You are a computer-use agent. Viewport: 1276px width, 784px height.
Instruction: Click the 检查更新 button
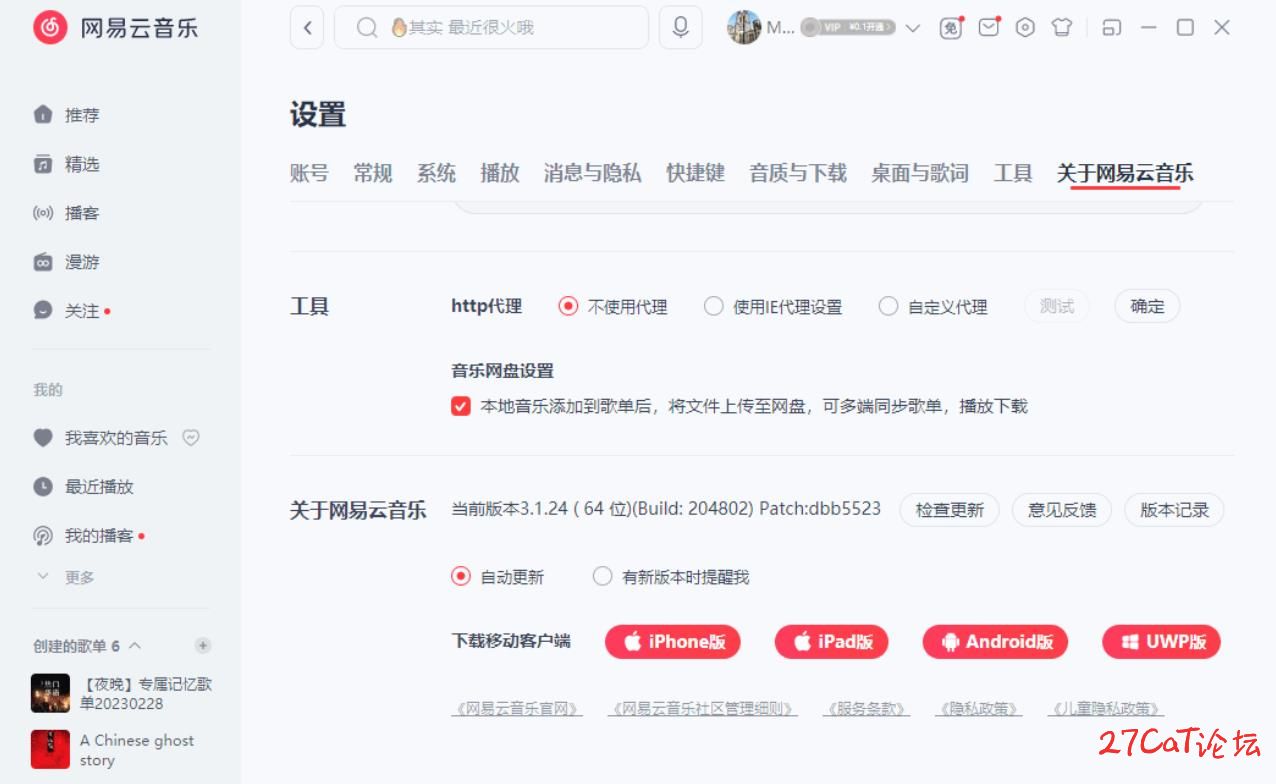point(950,510)
